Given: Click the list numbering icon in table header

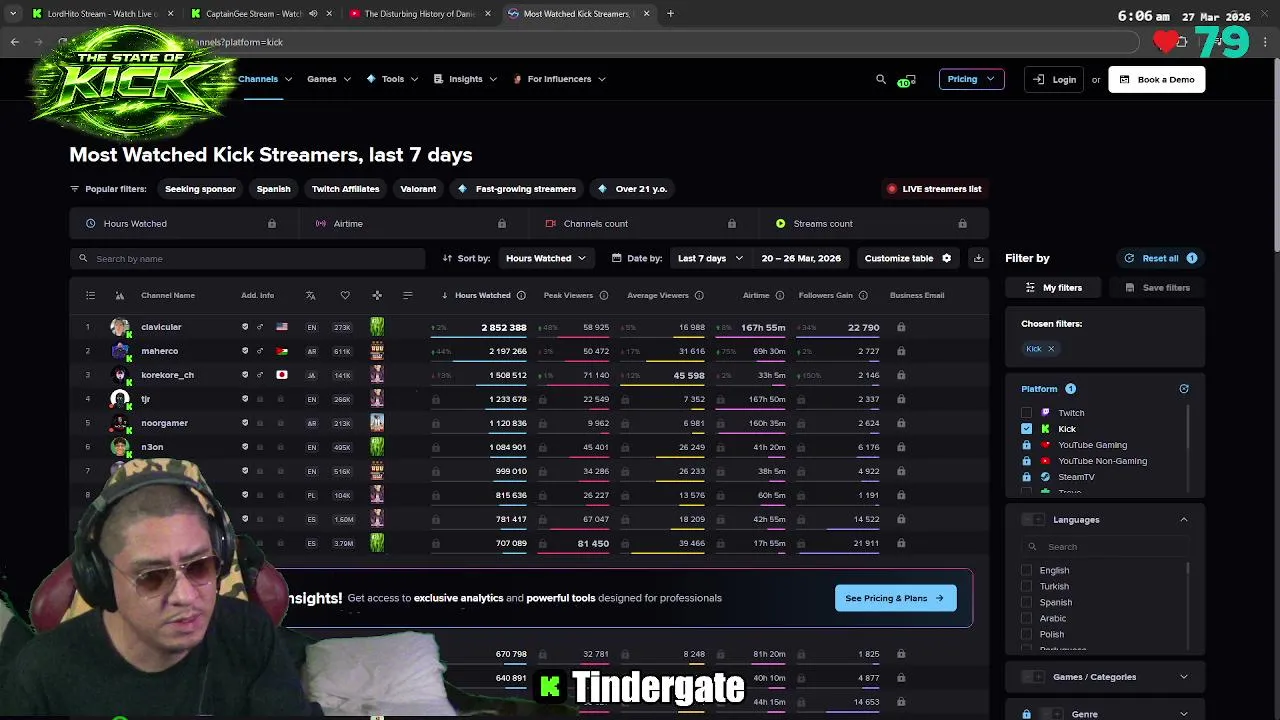Looking at the screenshot, I should 90,295.
